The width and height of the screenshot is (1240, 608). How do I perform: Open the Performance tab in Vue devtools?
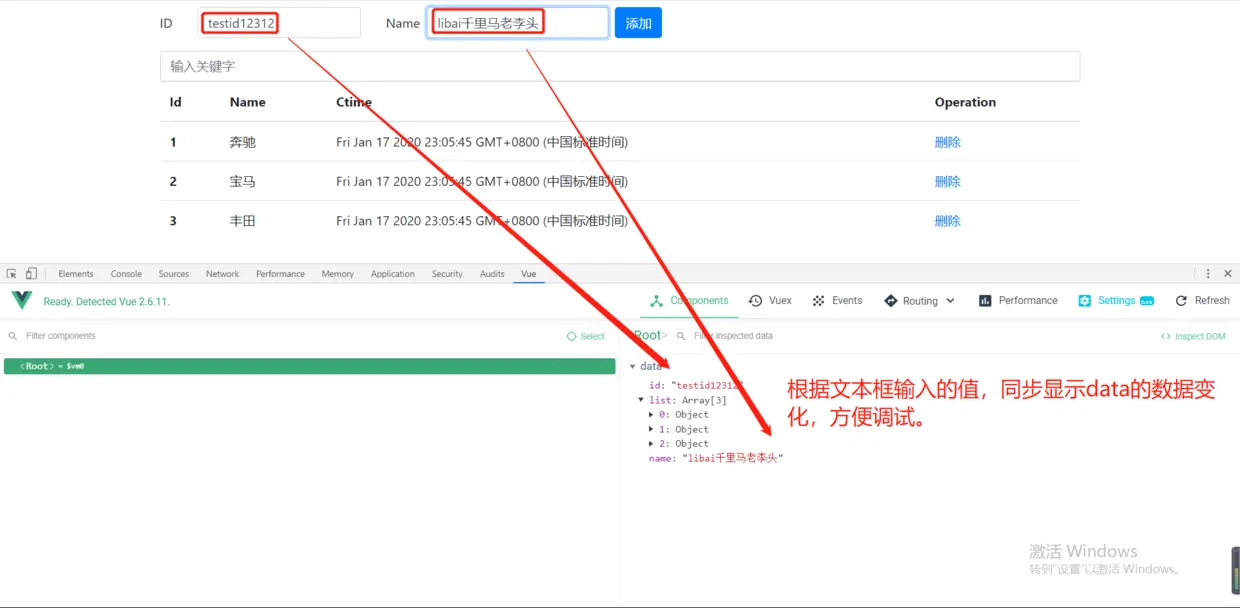[x=1018, y=300]
